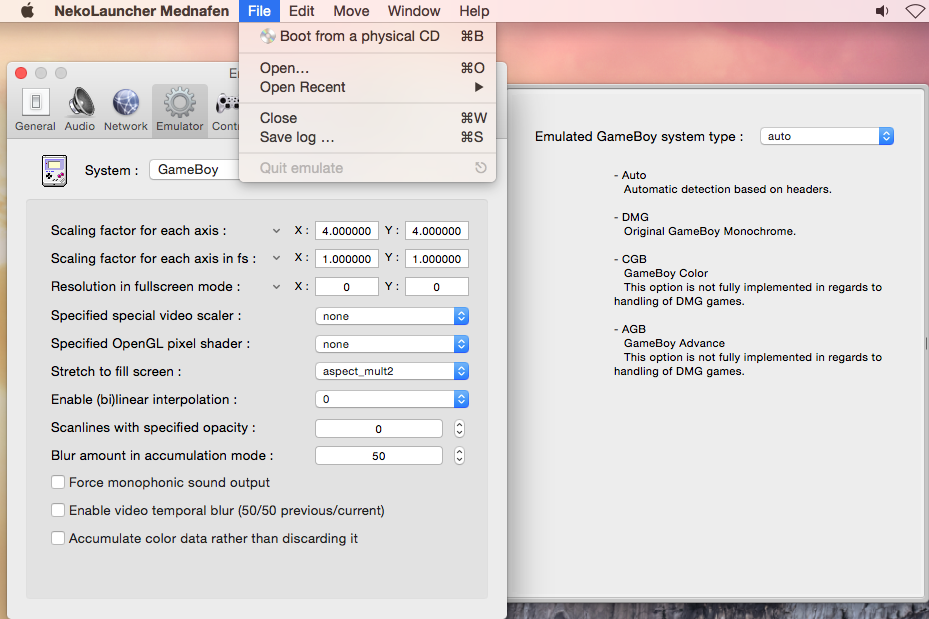The image size is (929, 619).
Task: Choose Save log ... menu item
Action: [367, 137]
